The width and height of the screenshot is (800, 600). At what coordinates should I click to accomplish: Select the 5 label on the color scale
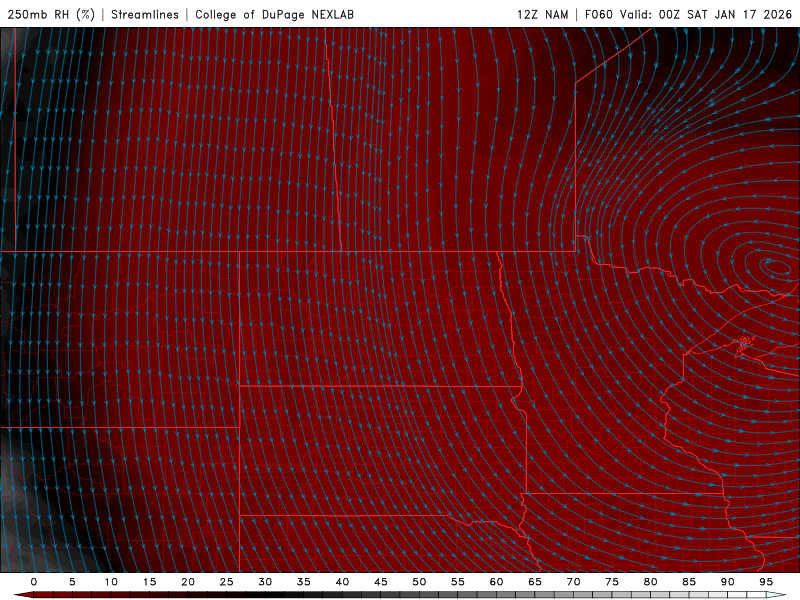click(72, 582)
